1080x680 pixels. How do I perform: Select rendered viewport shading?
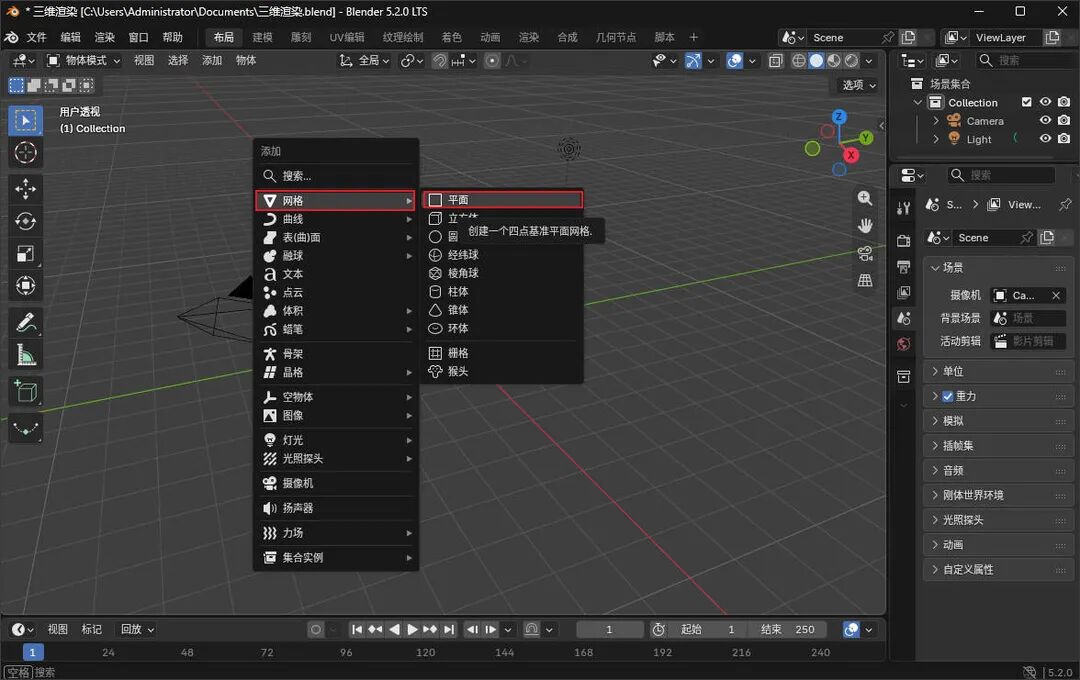pos(852,61)
